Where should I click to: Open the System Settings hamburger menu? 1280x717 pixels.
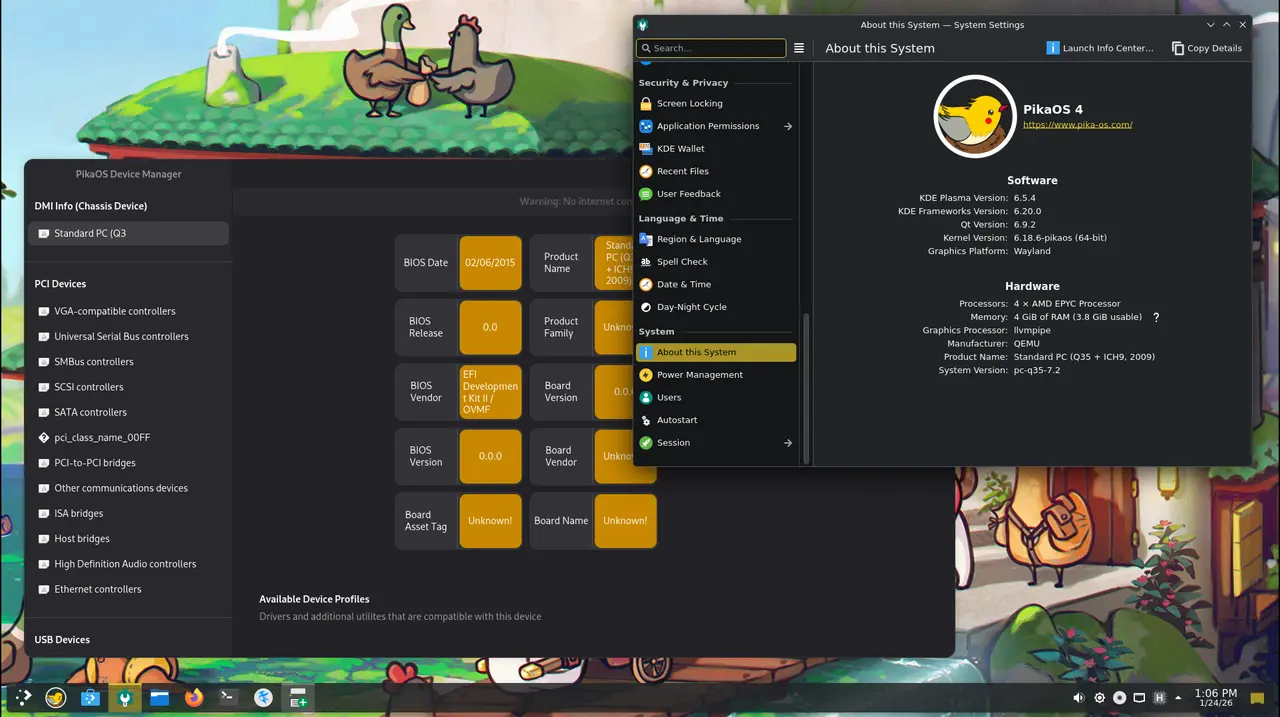(x=799, y=48)
